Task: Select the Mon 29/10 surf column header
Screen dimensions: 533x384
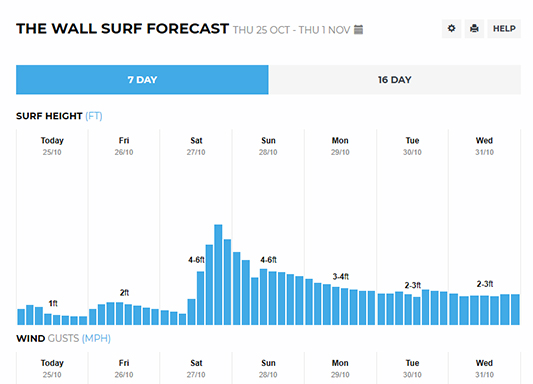Action: (x=340, y=146)
